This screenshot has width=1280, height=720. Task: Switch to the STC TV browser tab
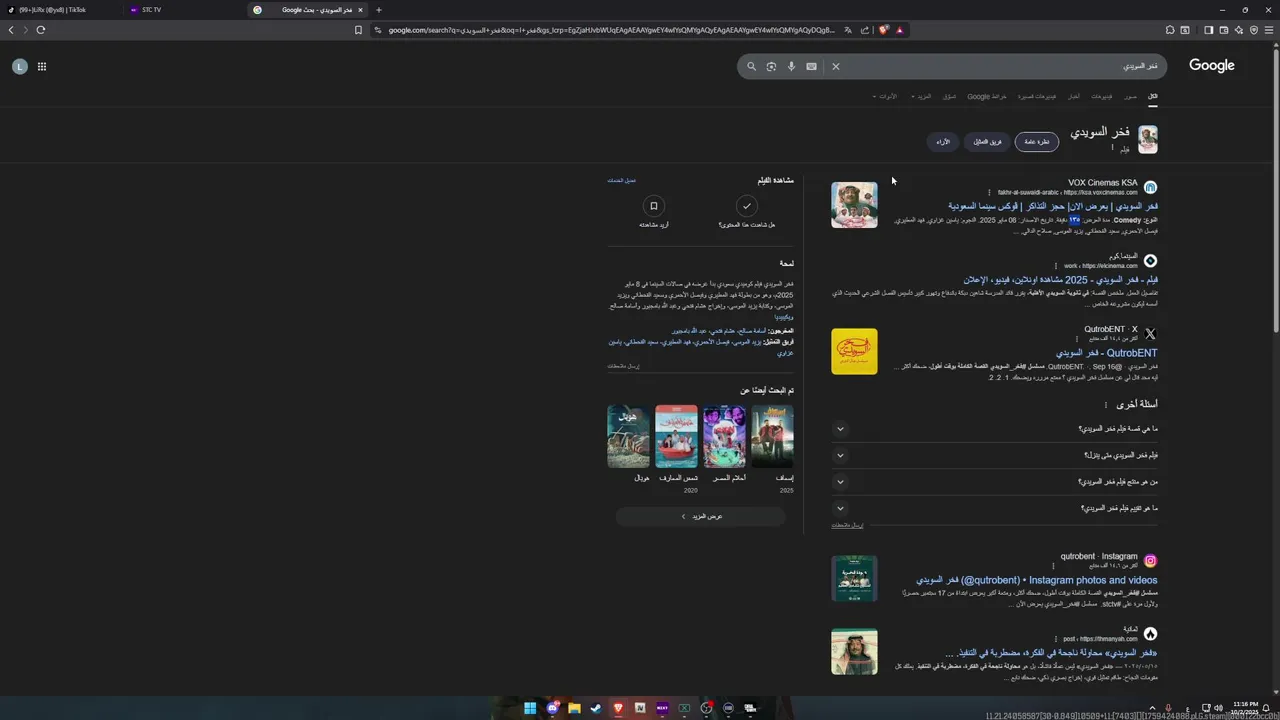[x=185, y=10]
